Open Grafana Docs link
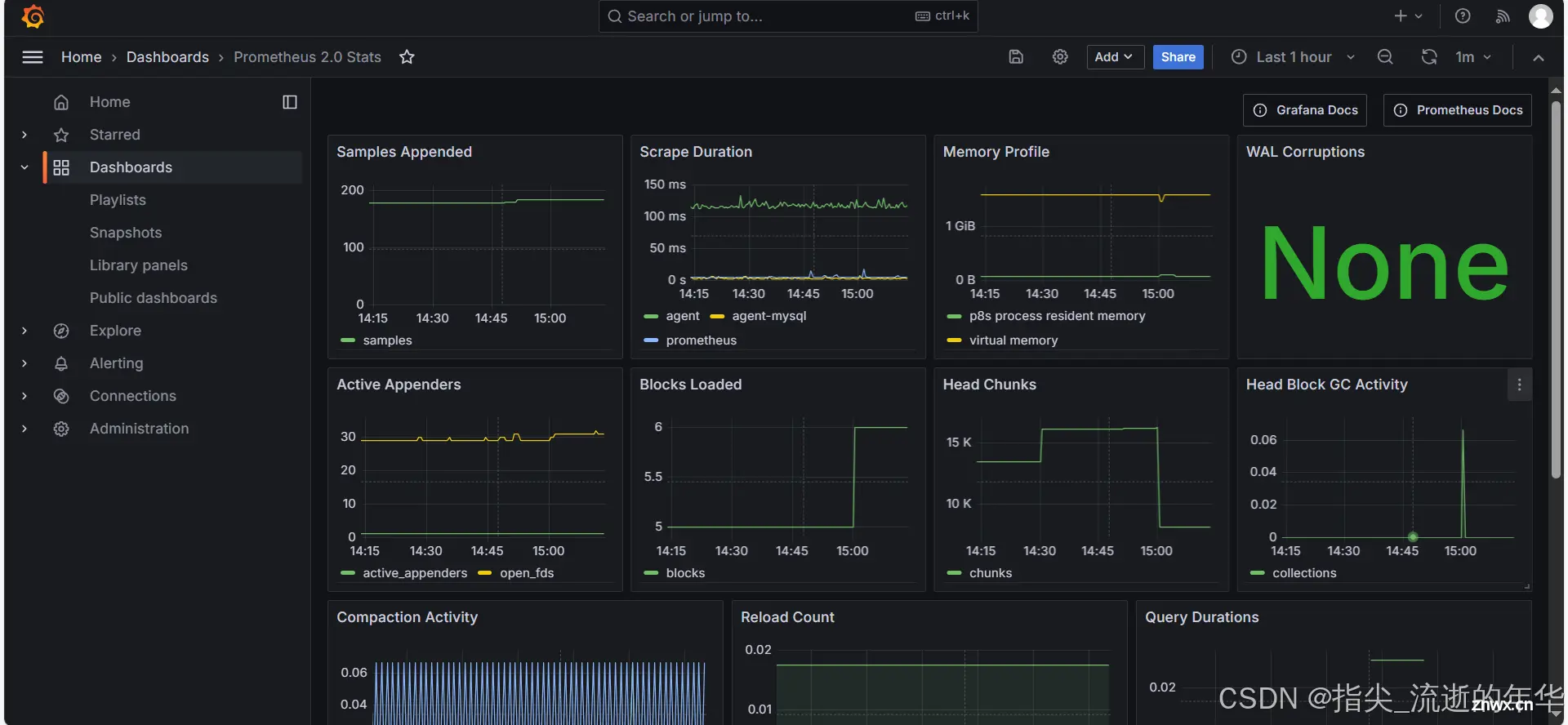 click(x=1305, y=110)
